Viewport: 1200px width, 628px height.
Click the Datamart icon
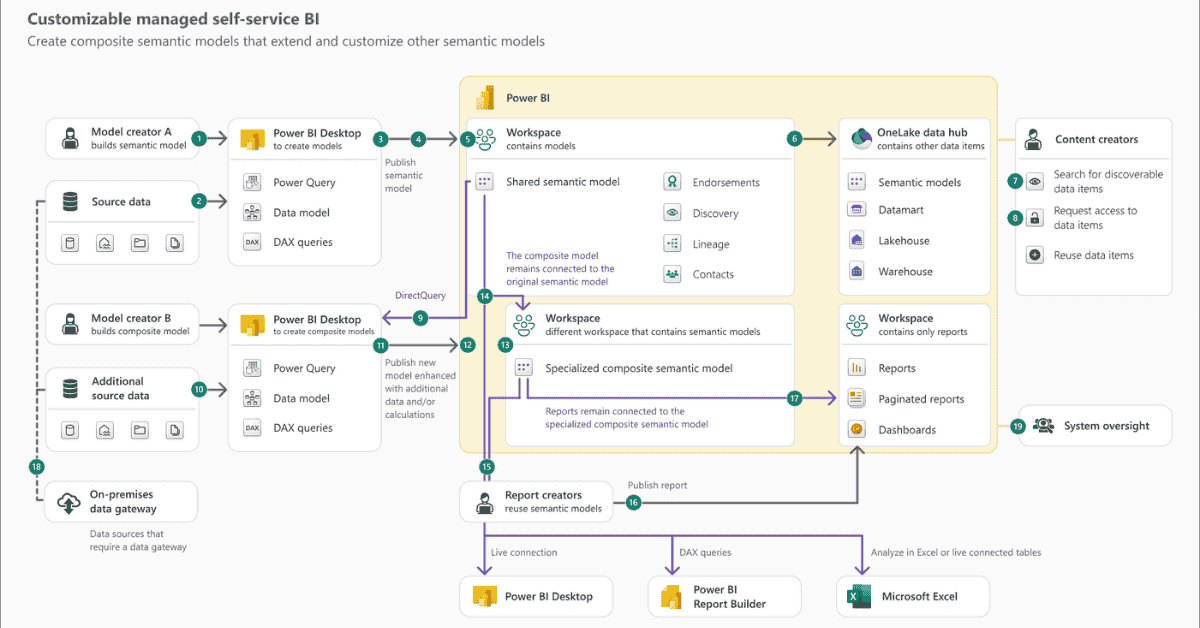coord(858,209)
